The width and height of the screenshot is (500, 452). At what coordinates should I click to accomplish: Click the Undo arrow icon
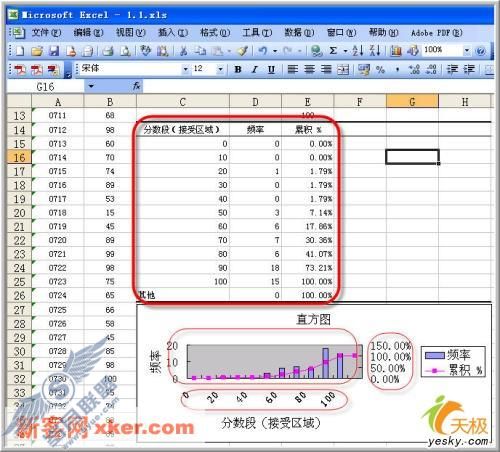[263, 51]
